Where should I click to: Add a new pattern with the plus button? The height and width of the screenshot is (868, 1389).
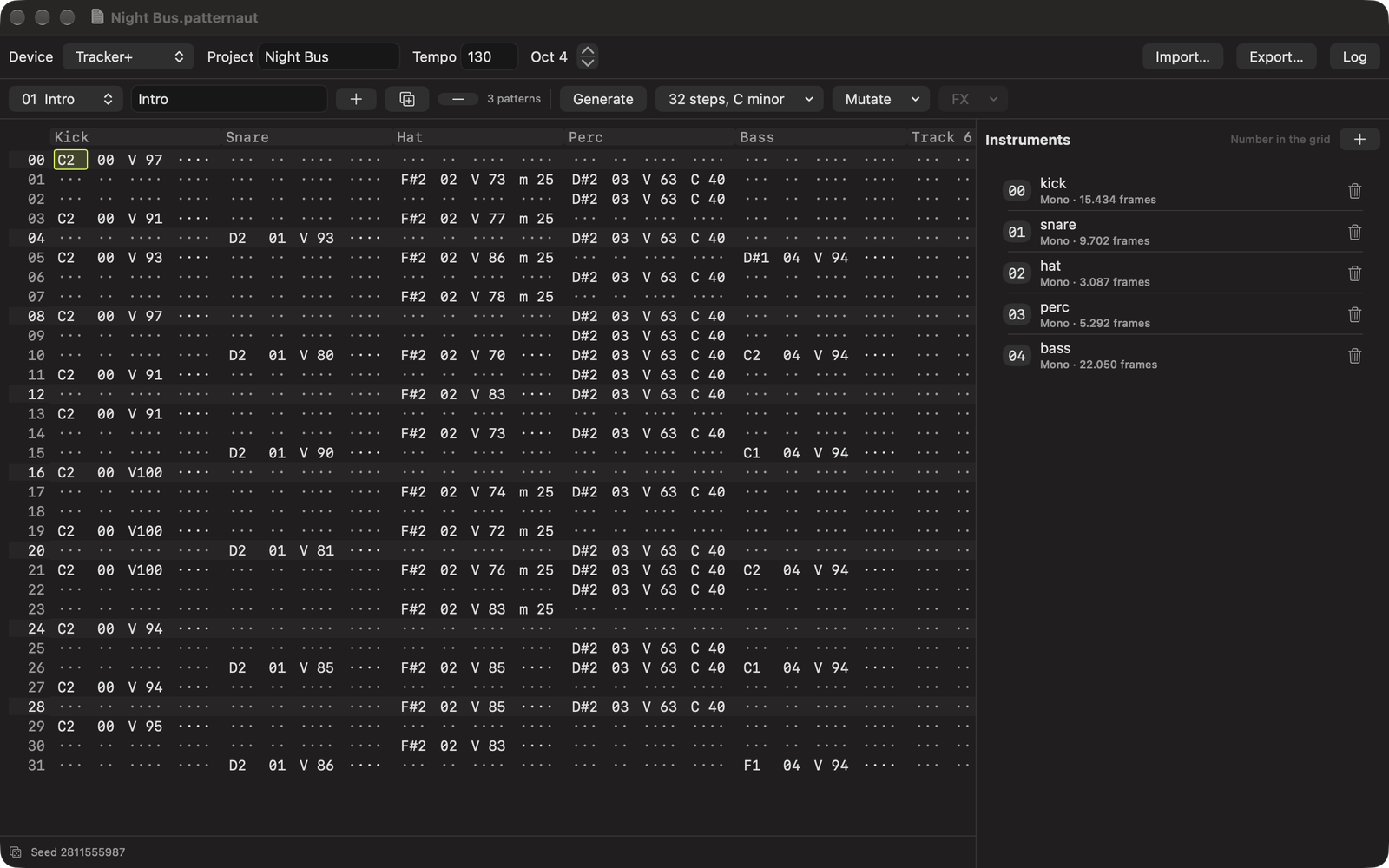pyautogui.click(x=356, y=99)
